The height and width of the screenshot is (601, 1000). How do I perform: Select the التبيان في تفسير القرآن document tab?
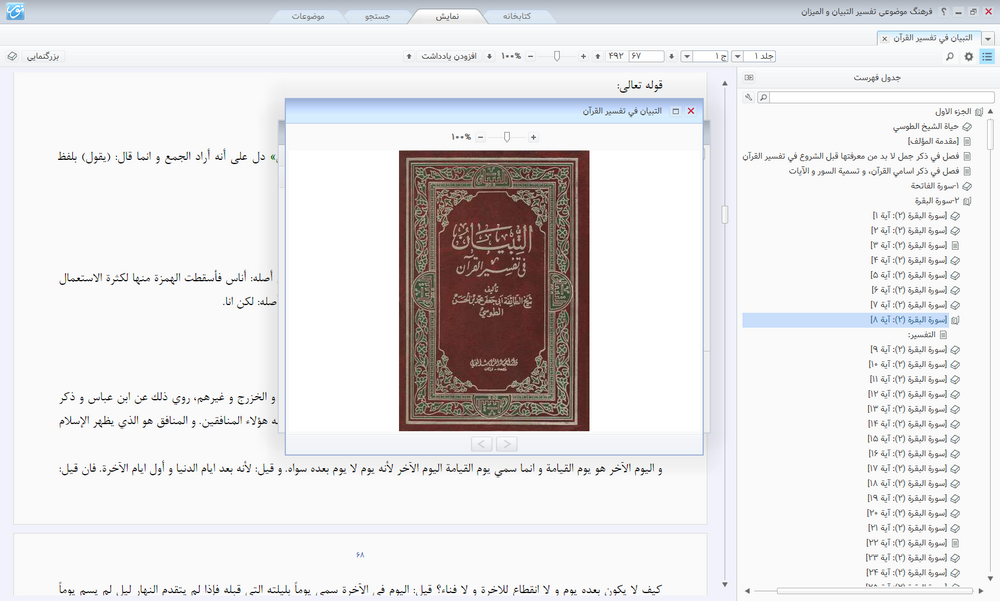(x=932, y=38)
